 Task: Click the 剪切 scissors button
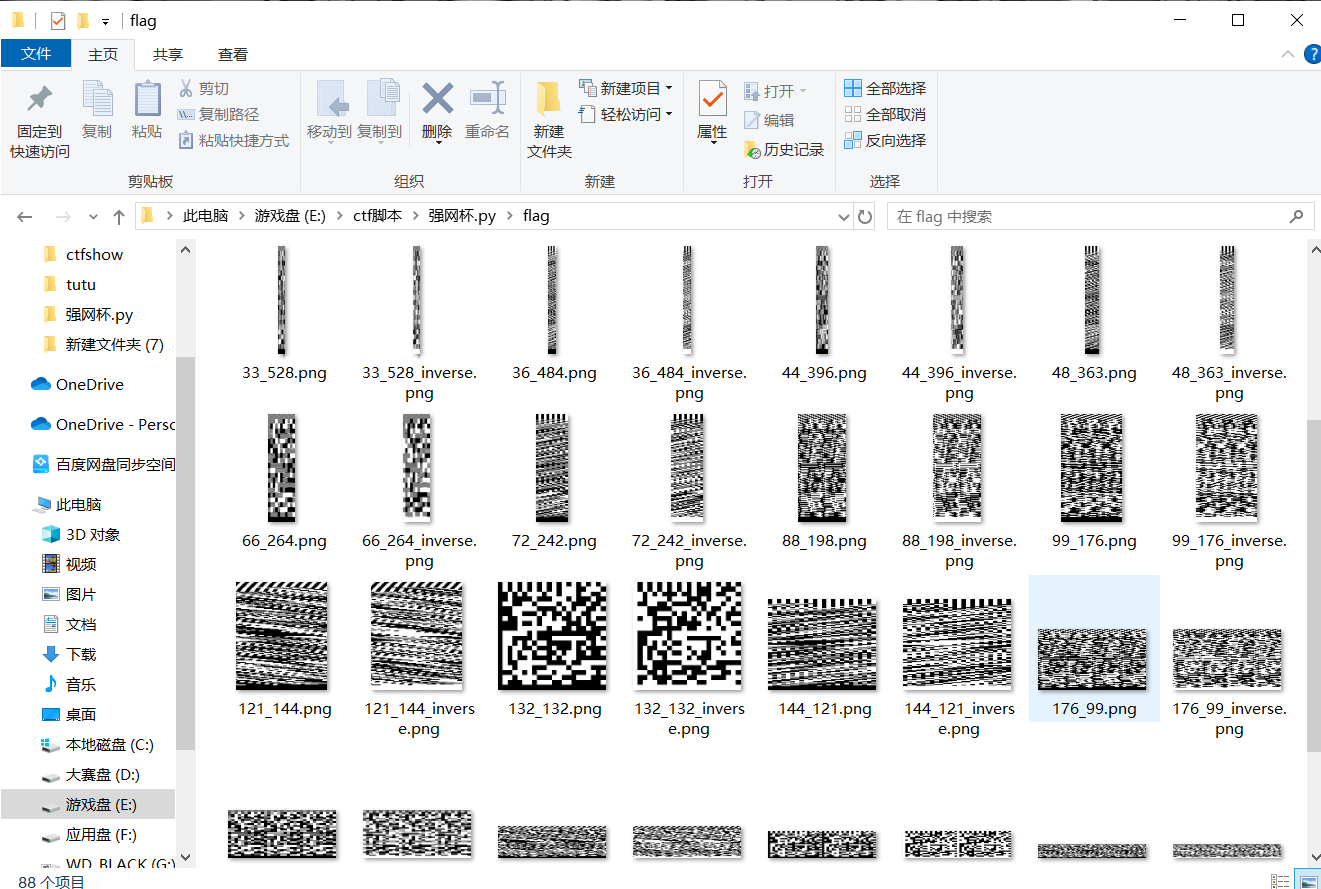(x=204, y=88)
